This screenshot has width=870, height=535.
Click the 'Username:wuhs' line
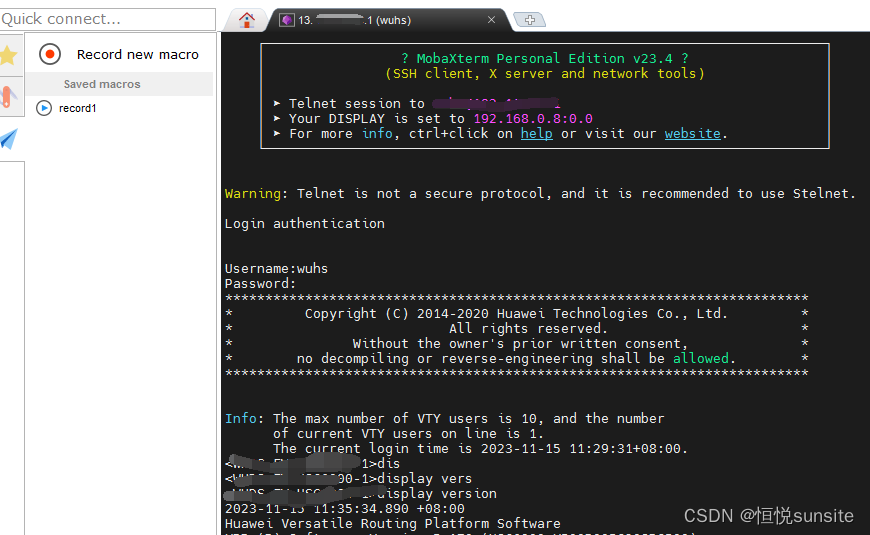point(276,269)
